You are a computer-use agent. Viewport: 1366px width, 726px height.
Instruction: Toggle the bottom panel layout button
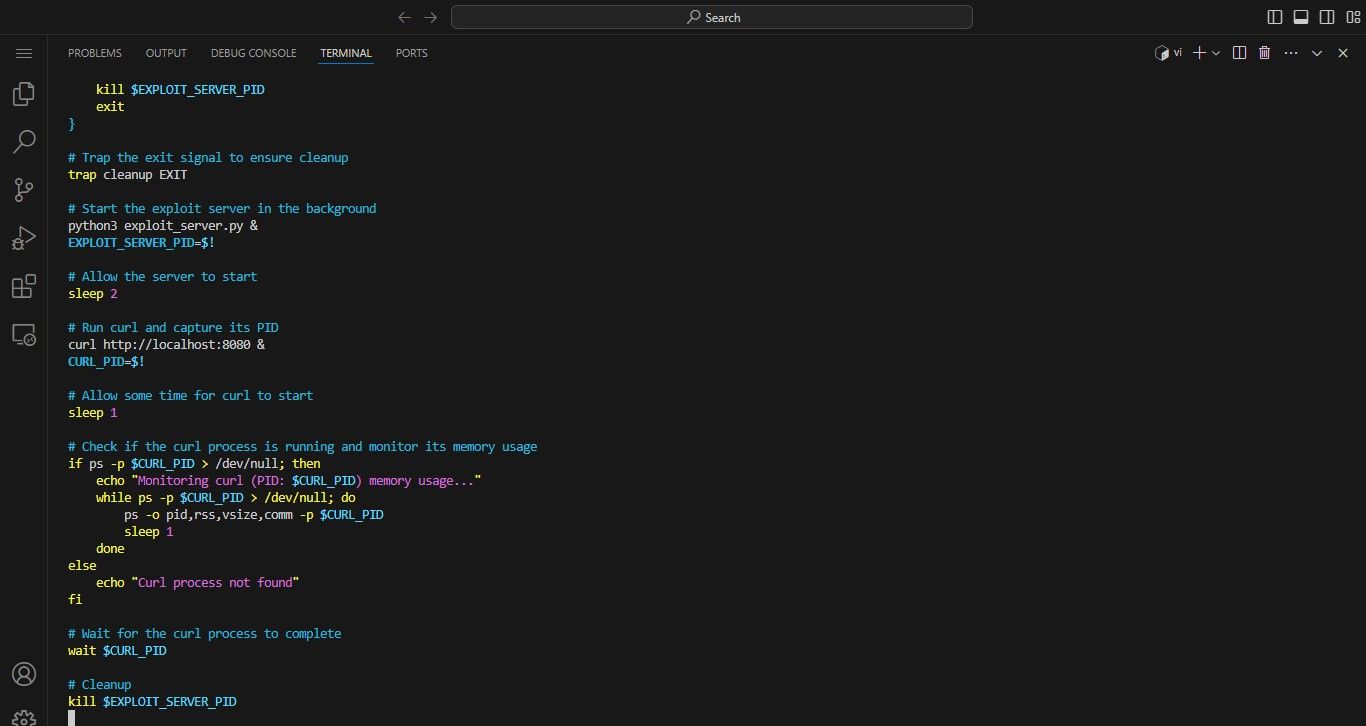[x=1301, y=17]
